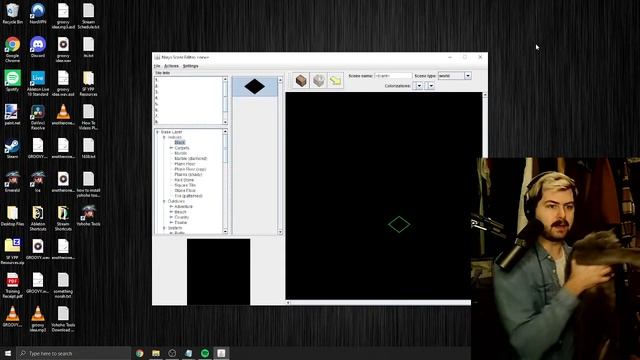Click the tile tree vertical scrollbar

point(225,182)
